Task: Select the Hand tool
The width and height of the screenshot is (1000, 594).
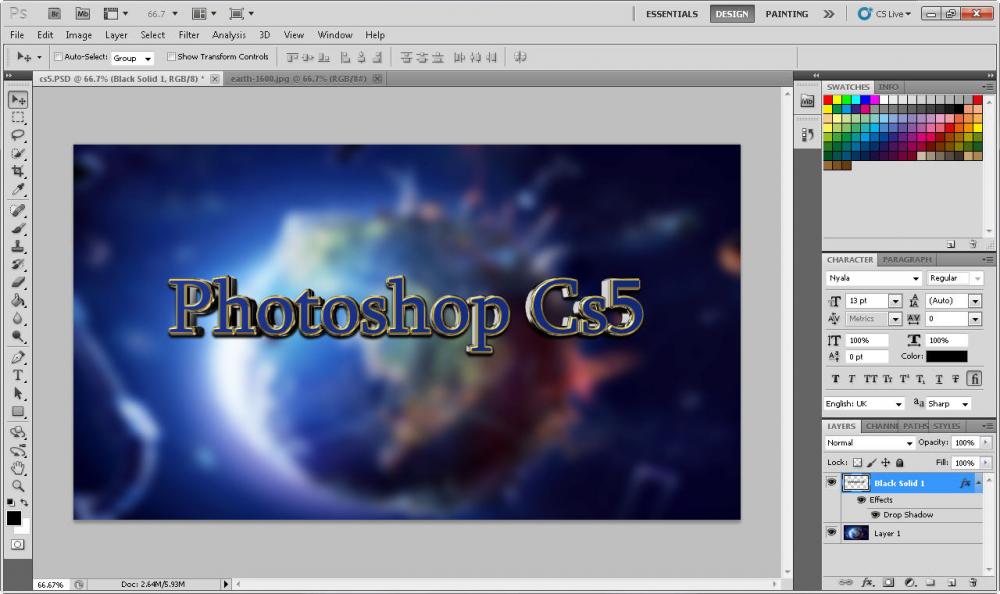Action: 18,468
